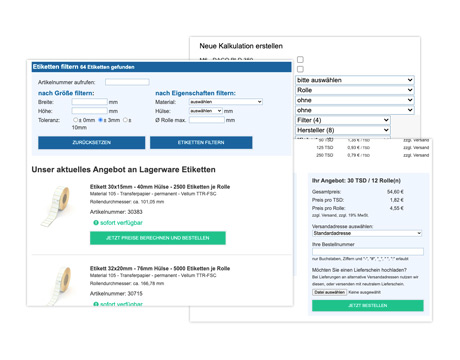The width and height of the screenshot is (460, 360).
Task: Click the JETZT BESTELLEN button
Action: click(x=368, y=305)
